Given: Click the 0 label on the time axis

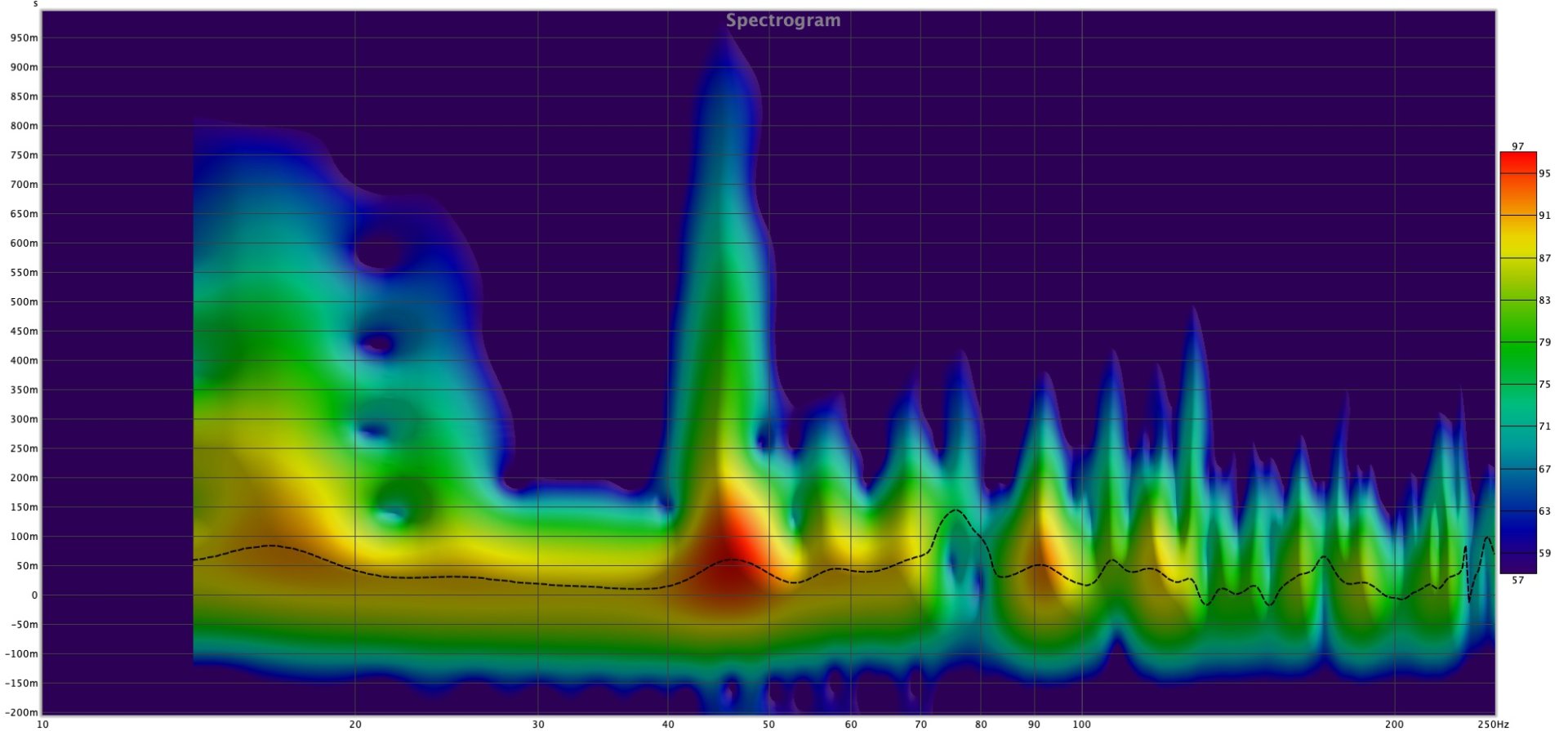Looking at the screenshot, I should (34, 595).
